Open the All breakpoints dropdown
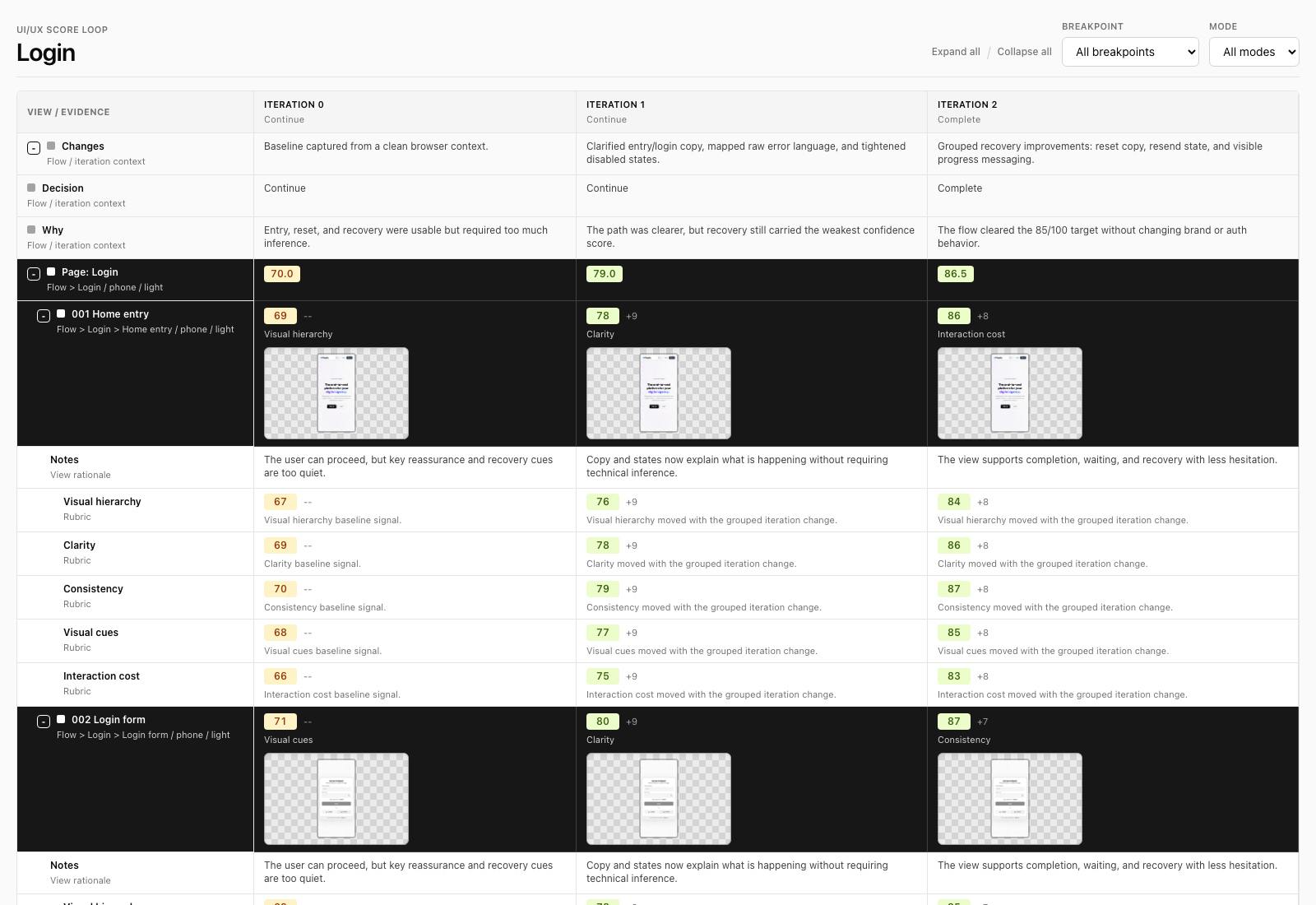 pyautogui.click(x=1130, y=52)
